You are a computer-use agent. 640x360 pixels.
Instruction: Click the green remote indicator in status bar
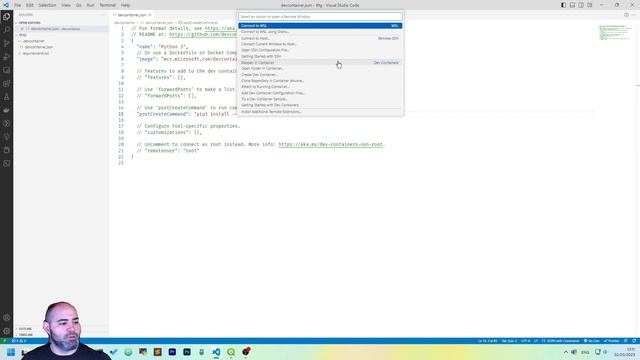click(4, 341)
